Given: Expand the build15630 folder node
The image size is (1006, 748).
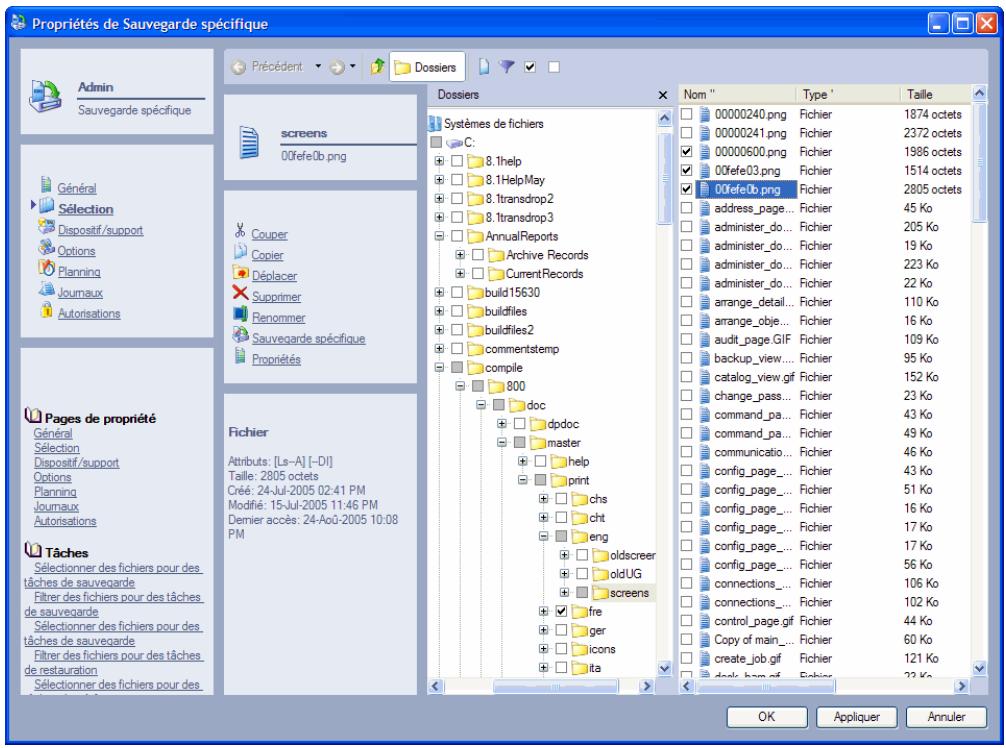Looking at the screenshot, I should click(439, 293).
